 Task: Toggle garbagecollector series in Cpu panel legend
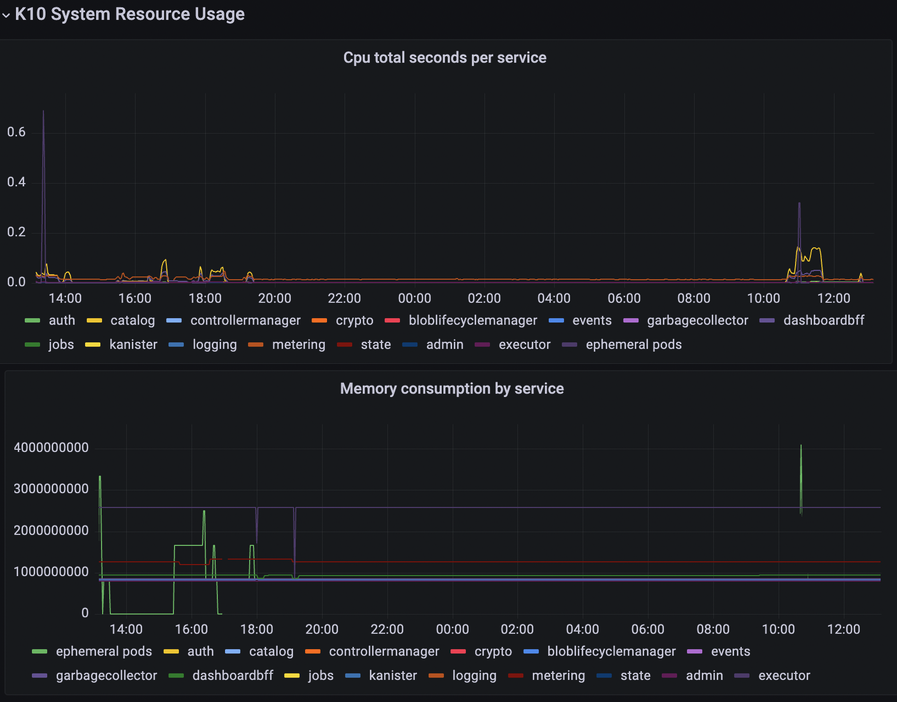coord(698,320)
